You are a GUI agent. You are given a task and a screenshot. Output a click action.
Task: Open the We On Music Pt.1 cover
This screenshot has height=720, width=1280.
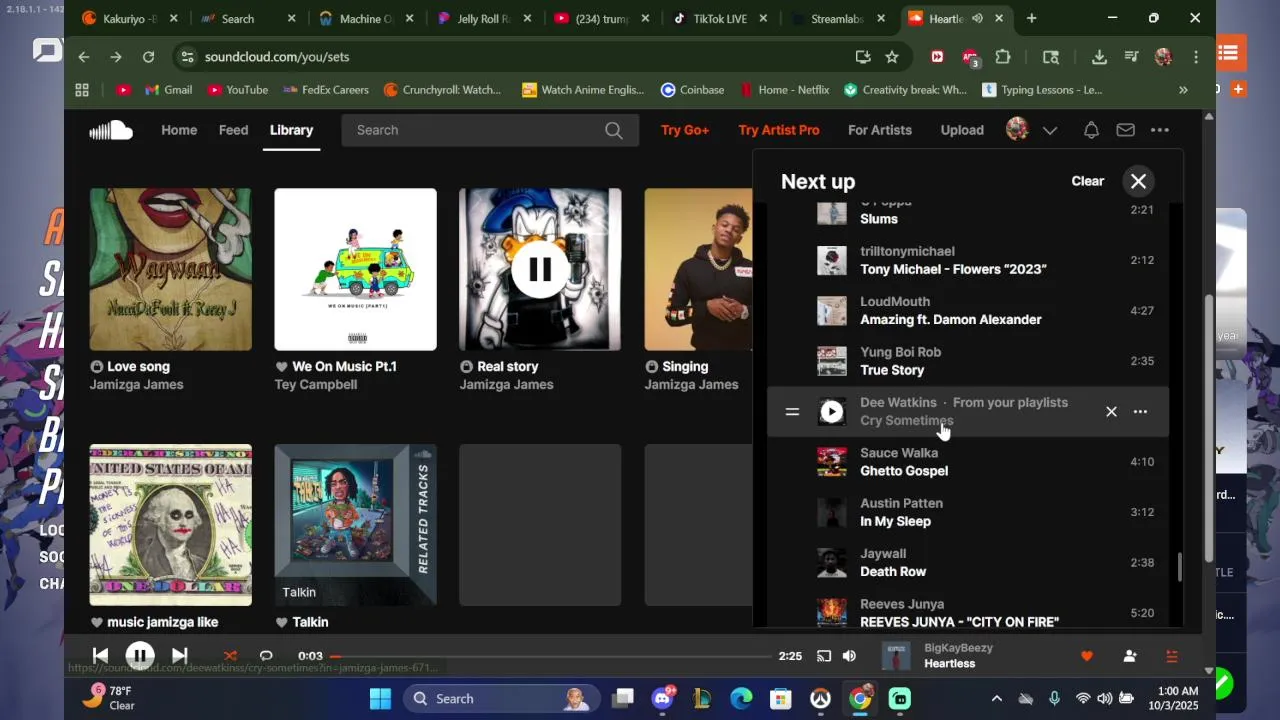[355, 269]
